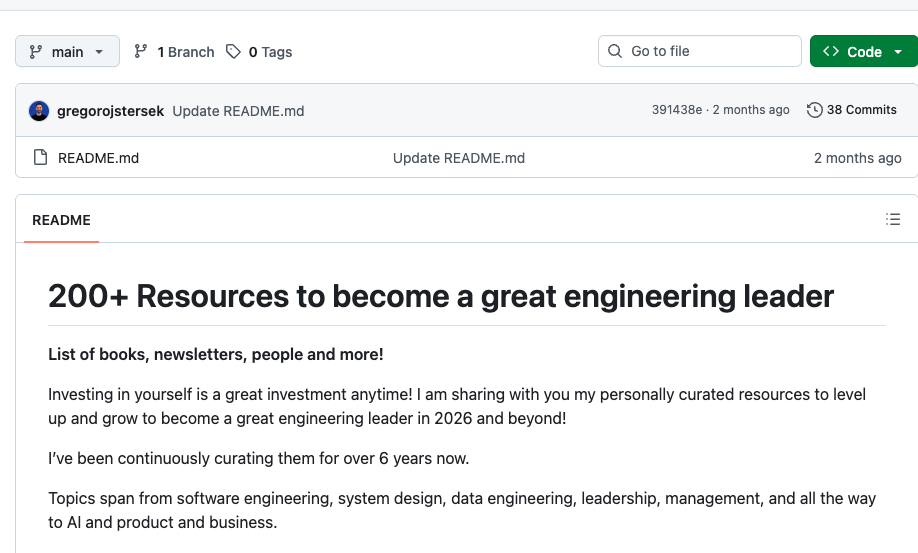Click the code brackets icon on Code button

coord(831,51)
